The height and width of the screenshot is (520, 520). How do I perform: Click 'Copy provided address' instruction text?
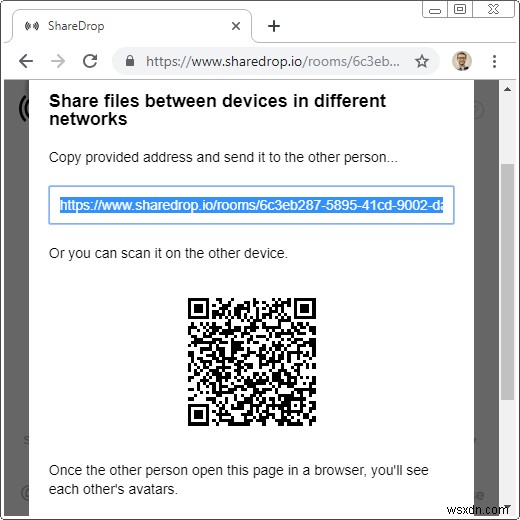pyautogui.click(x=223, y=157)
